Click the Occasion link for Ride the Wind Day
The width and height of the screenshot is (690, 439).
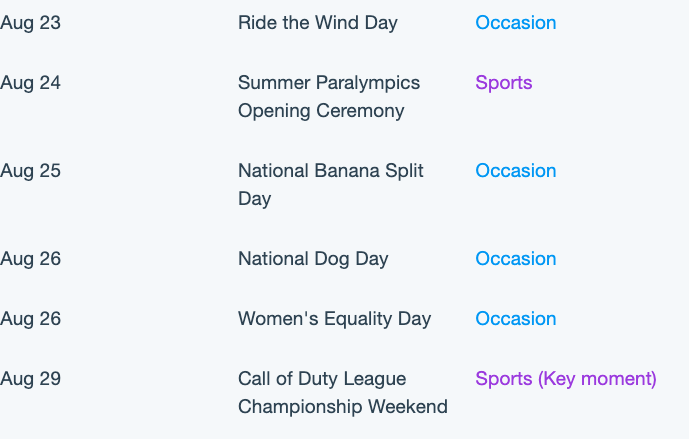tap(515, 23)
